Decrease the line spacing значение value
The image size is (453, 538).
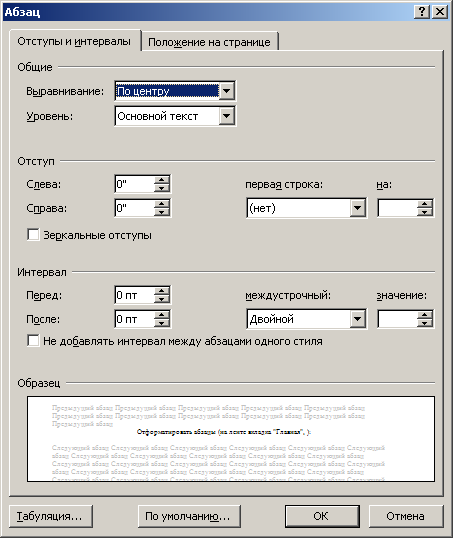coord(425,323)
